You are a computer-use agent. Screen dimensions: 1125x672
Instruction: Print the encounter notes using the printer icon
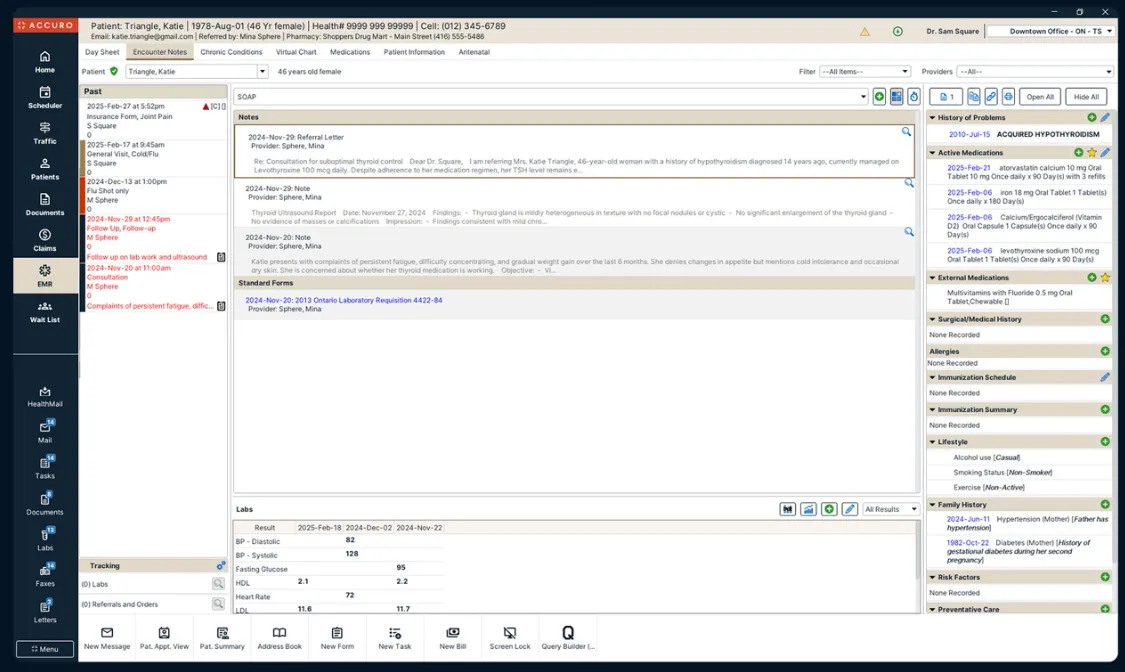(1007, 95)
